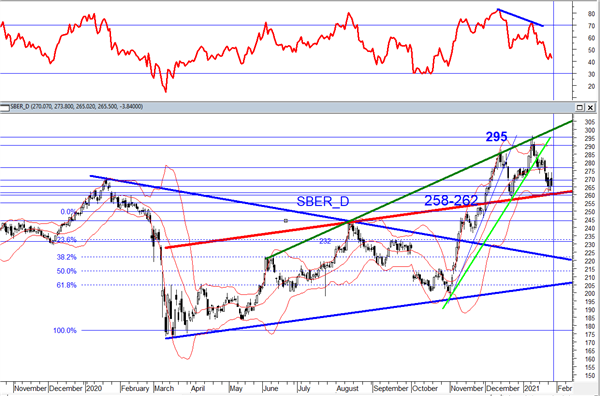
Task: Click the April label on the time axis
Action: click(198, 388)
